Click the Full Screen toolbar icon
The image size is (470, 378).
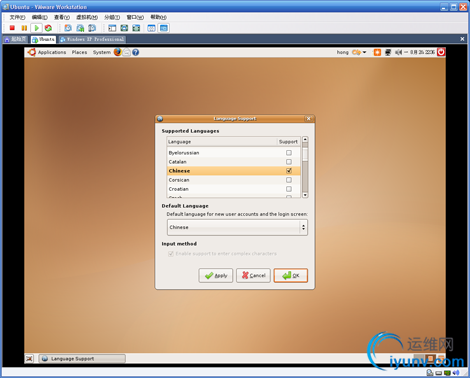click(x=136, y=28)
